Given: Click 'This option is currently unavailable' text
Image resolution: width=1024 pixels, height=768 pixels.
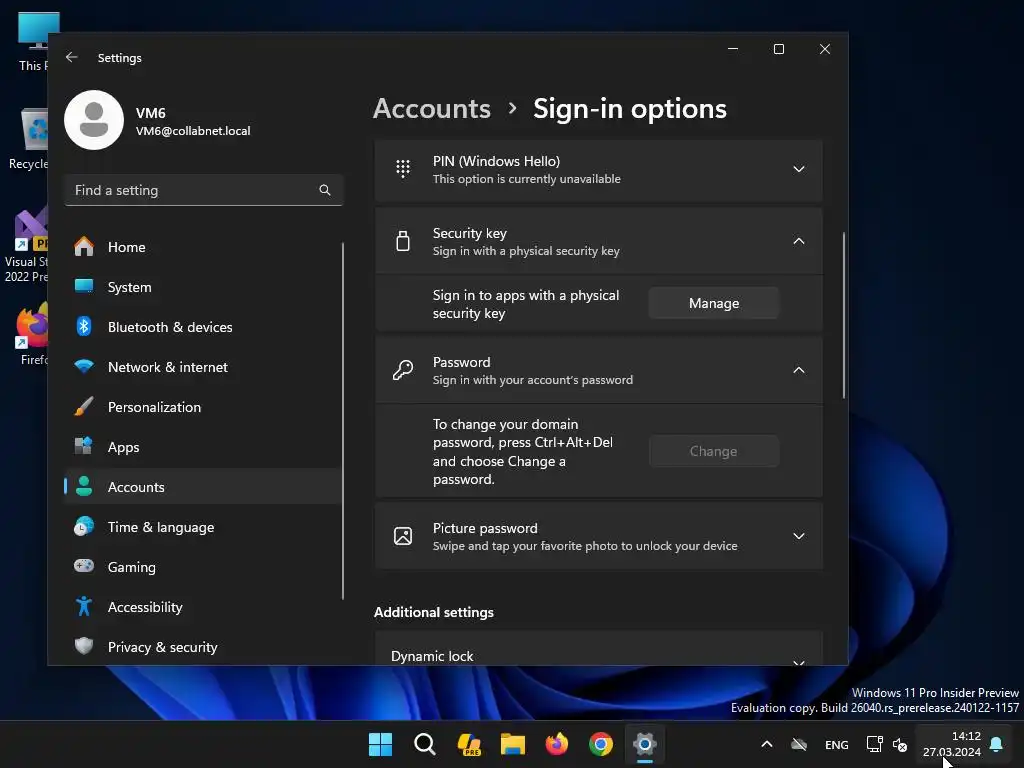Looking at the screenshot, I should click(x=526, y=179).
